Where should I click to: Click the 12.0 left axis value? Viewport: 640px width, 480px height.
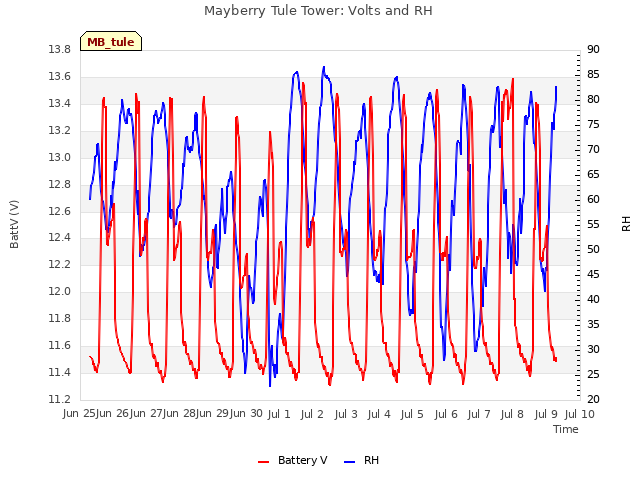pos(60,291)
